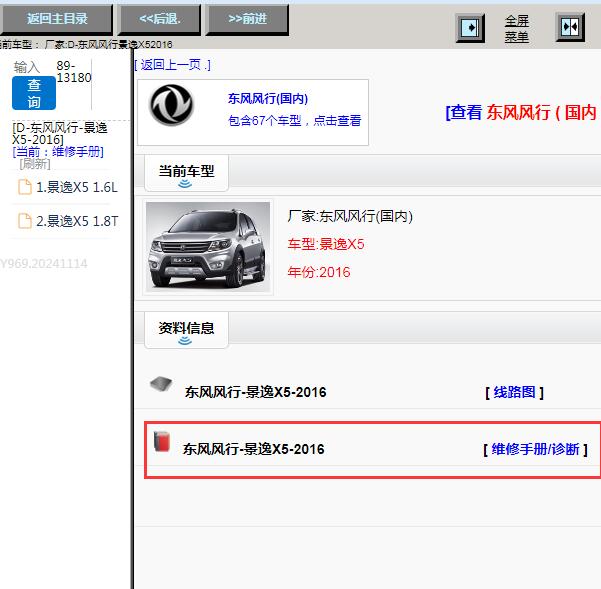This screenshot has height=589, width=601.
Task: Click the 年份:2016 text
Action: click(x=319, y=272)
